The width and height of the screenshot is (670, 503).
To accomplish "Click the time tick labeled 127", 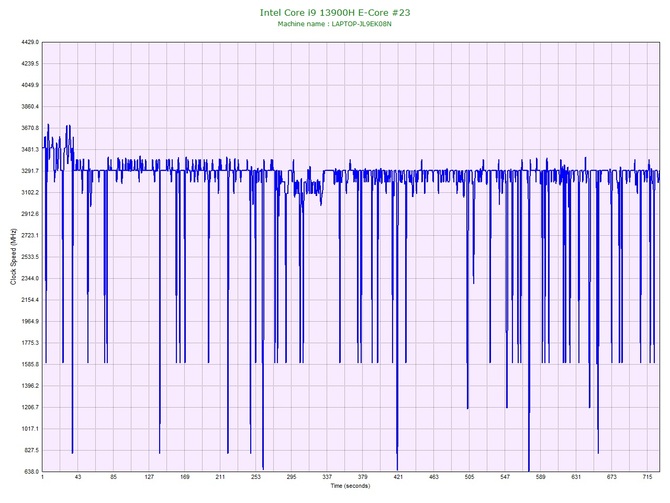I will click(149, 477).
